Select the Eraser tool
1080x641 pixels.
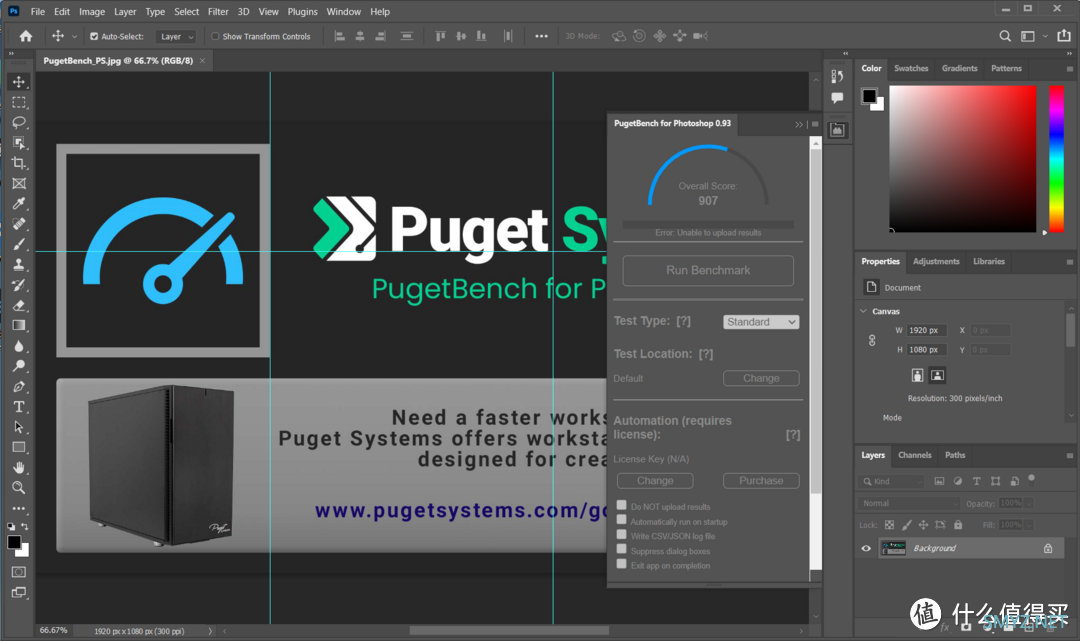[19, 306]
